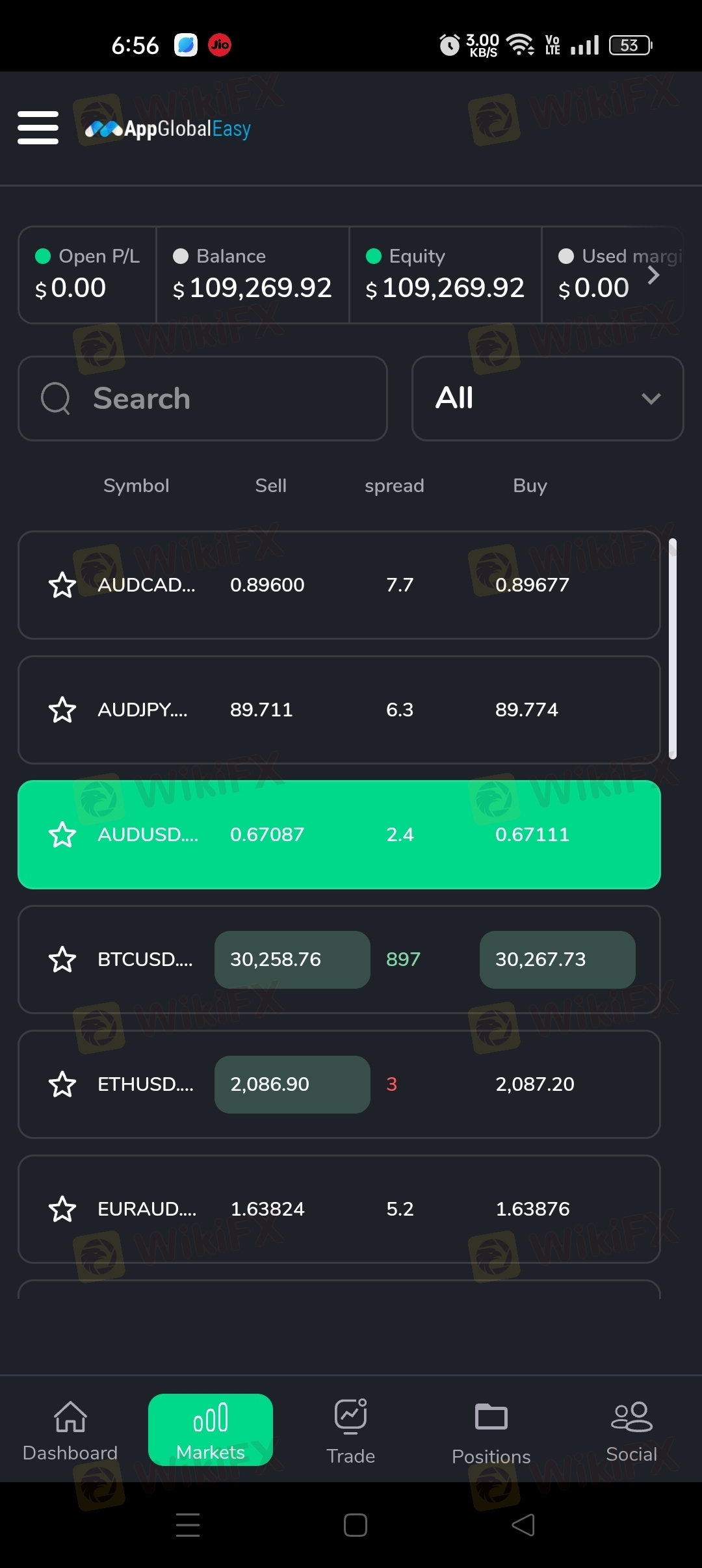
Task: Click the symbol list scrollbar
Action: point(673,649)
